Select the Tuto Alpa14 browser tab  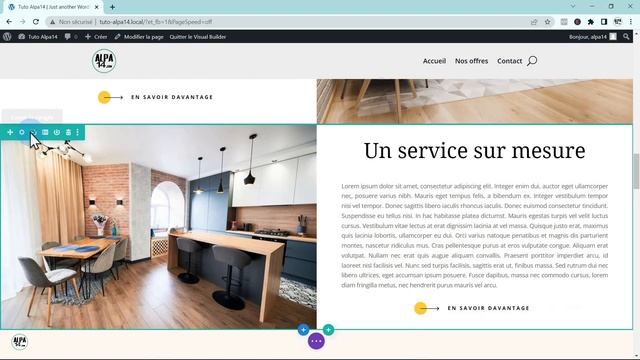point(53,7)
